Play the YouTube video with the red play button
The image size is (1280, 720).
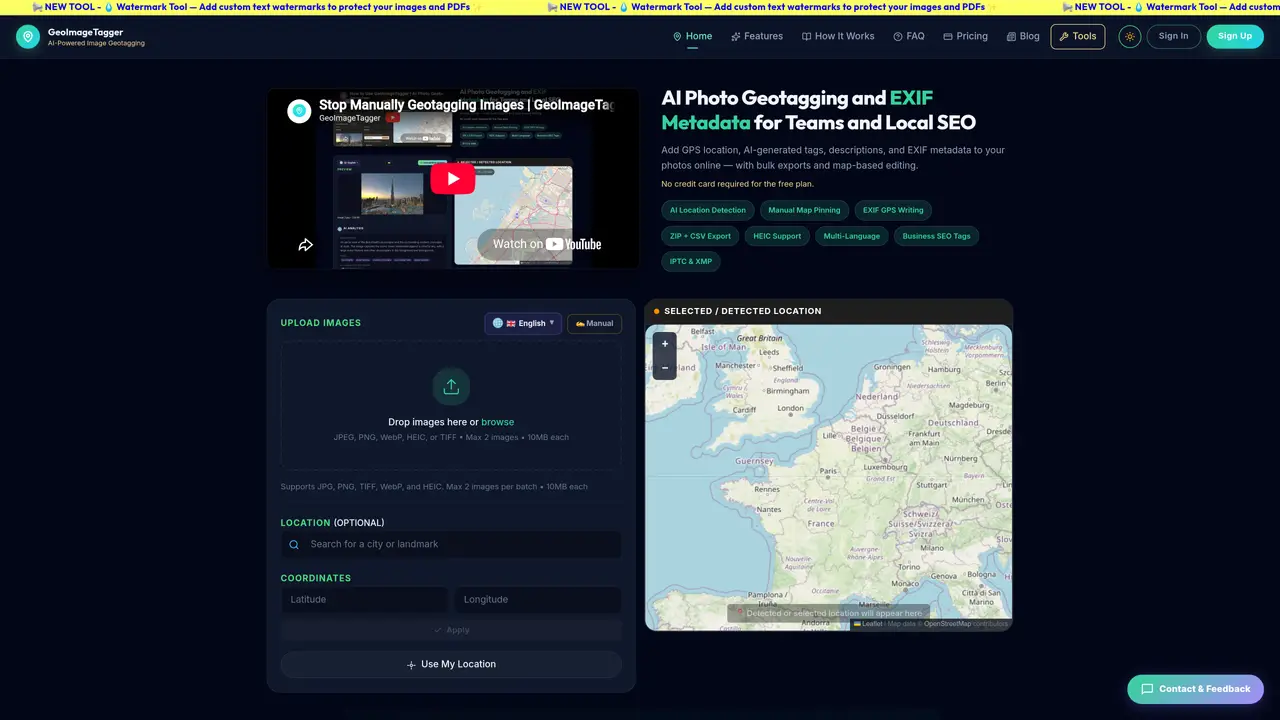(453, 178)
